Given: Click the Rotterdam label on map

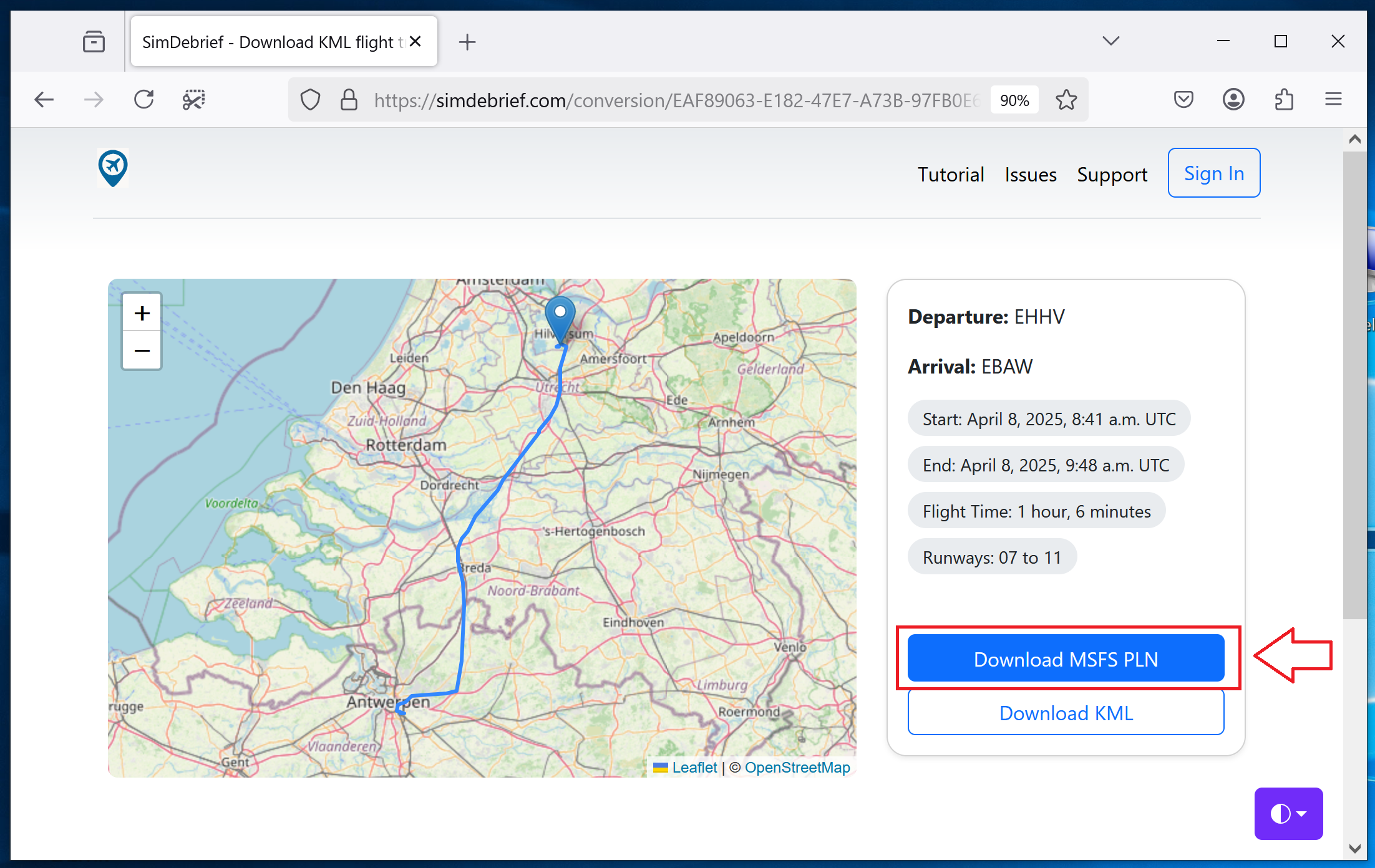Looking at the screenshot, I should 406,445.
